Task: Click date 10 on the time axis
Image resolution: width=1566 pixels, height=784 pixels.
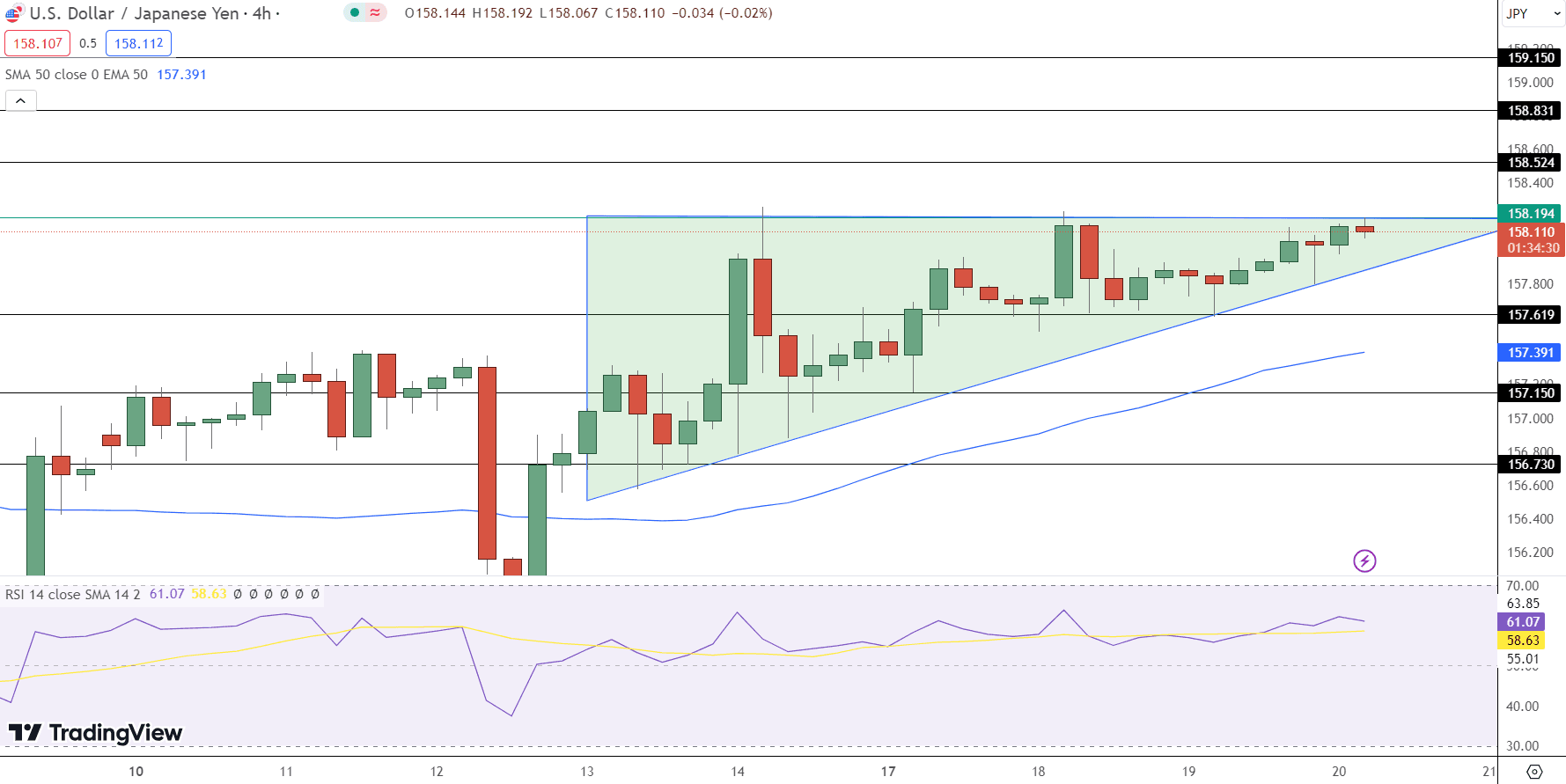Action: click(136, 772)
